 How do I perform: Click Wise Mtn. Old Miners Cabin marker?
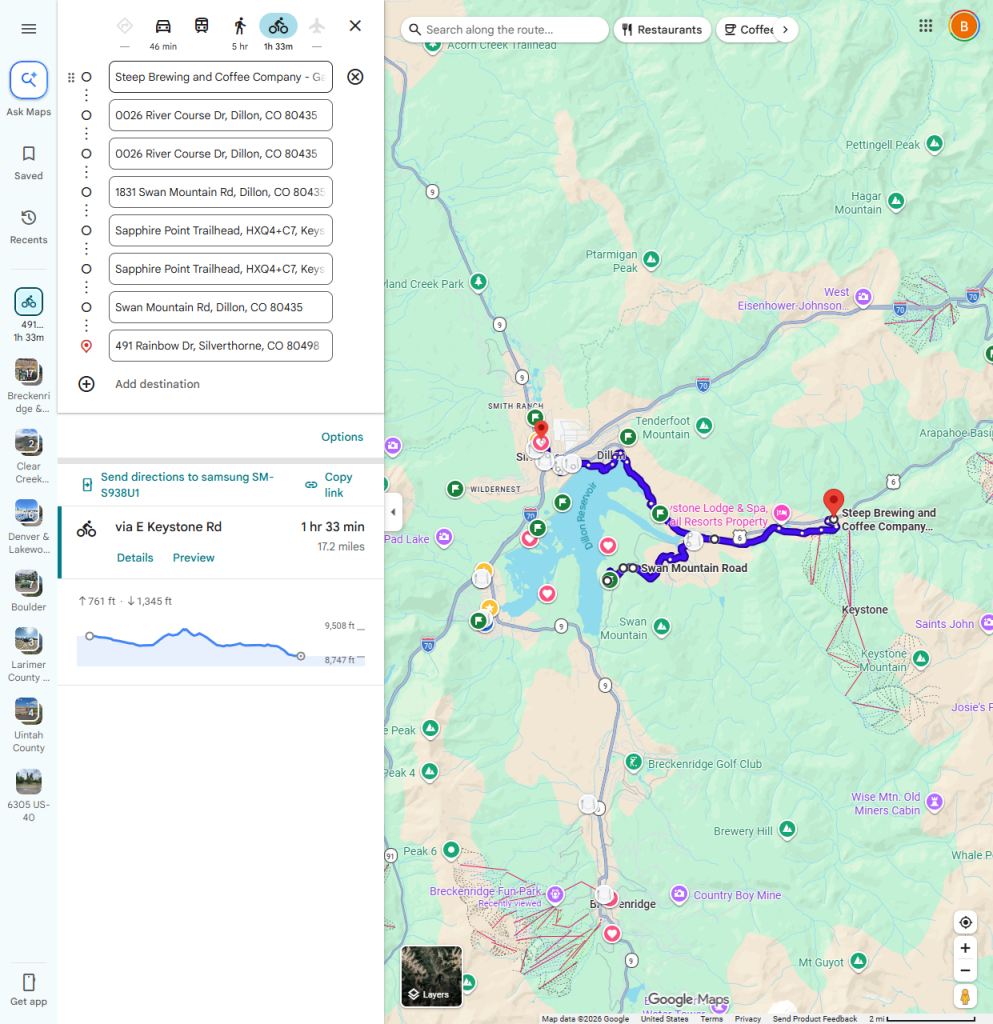(935, 801)
